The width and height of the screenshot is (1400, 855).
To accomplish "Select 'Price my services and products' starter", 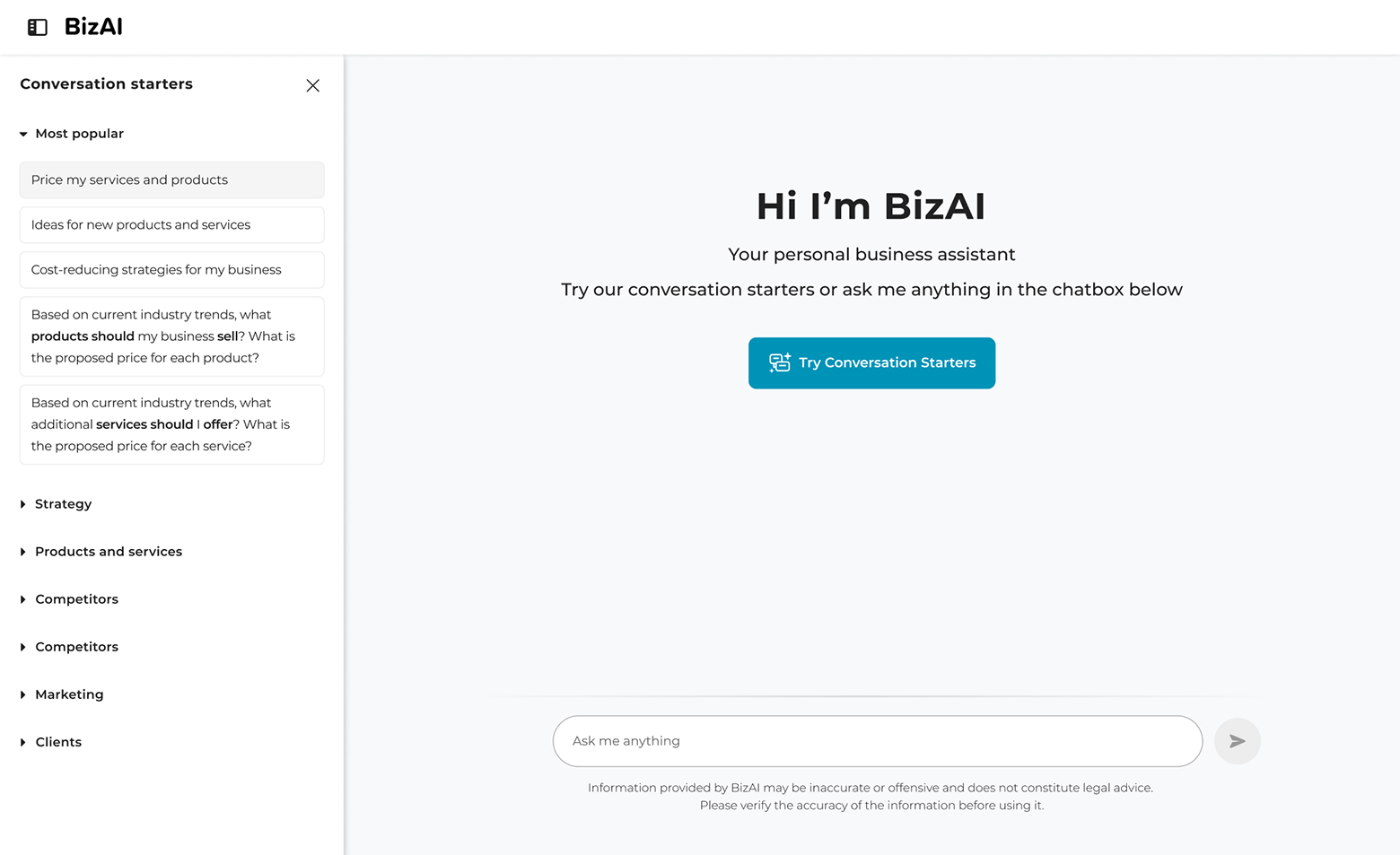I will click(171, 180).
